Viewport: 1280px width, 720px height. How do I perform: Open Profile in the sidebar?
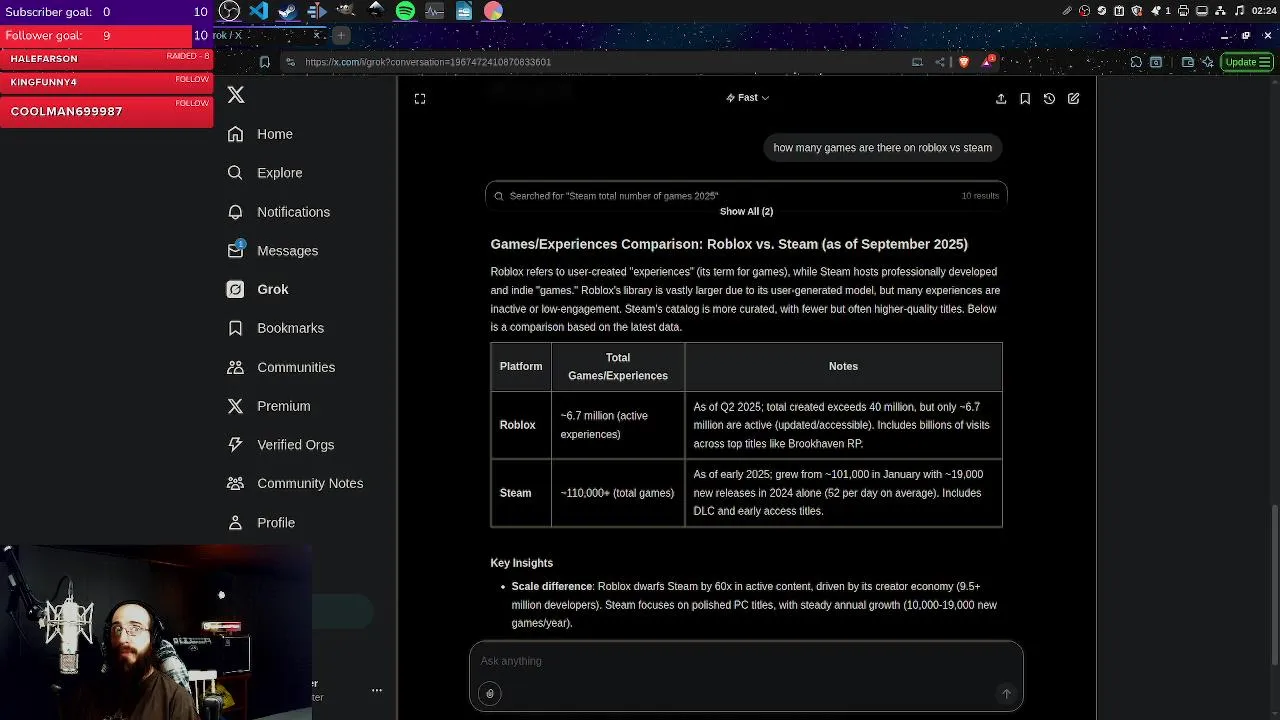point(260,523)
